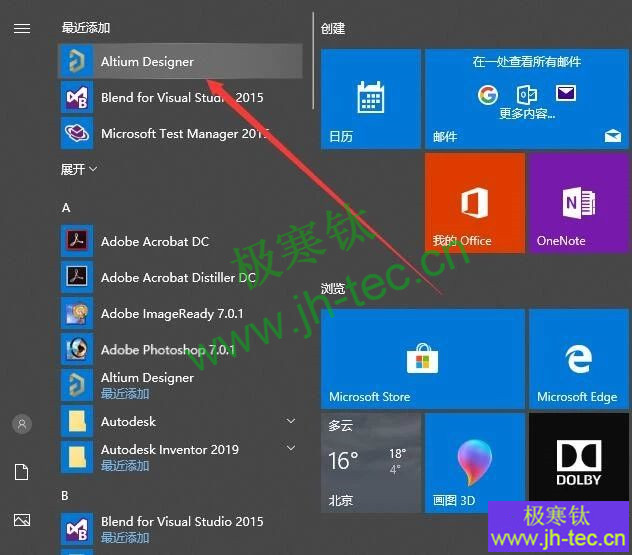
Task: Open the Pictures icon in sidebar
Action: [22, 520]
